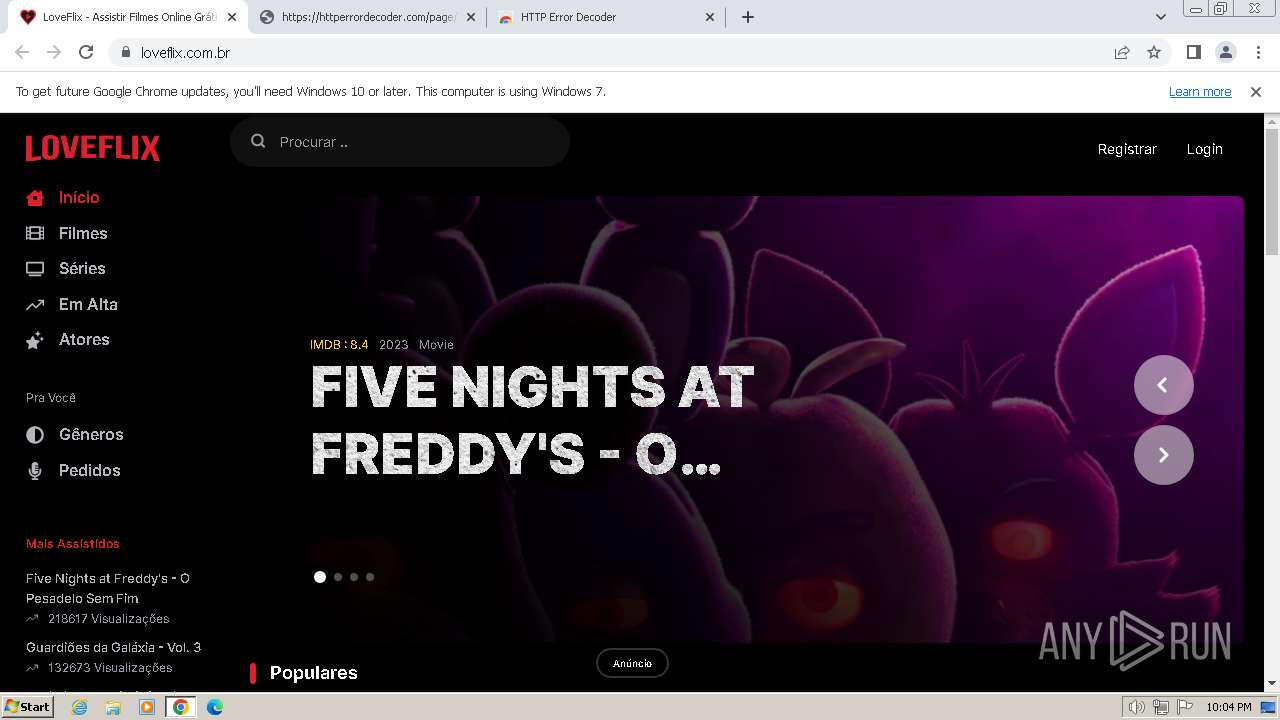Open the Em Alta trending icon
The image size is (1280, 720).
[x=35, y=304]
